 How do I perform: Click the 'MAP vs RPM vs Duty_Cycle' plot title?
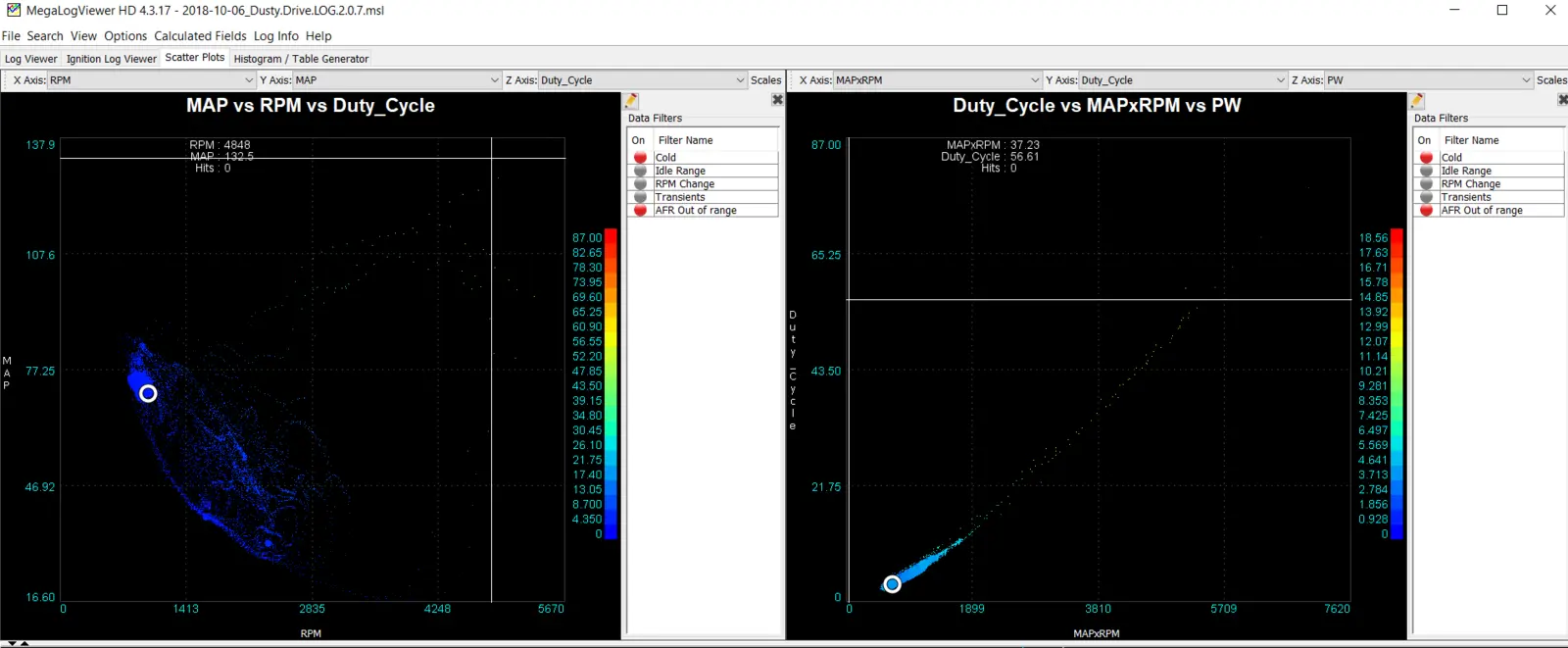(x=311, y=105)
